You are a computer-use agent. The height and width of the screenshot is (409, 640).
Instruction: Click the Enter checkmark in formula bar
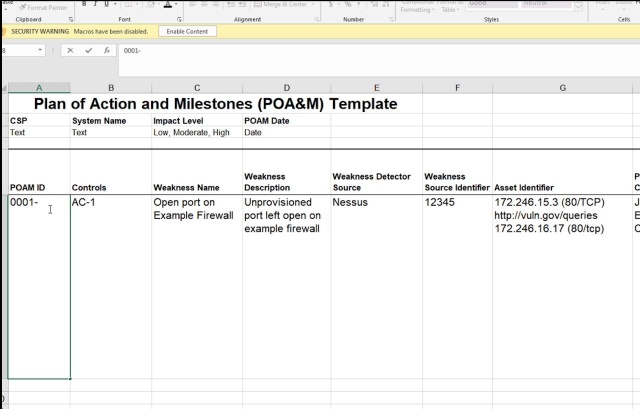(x=88, y=50)
